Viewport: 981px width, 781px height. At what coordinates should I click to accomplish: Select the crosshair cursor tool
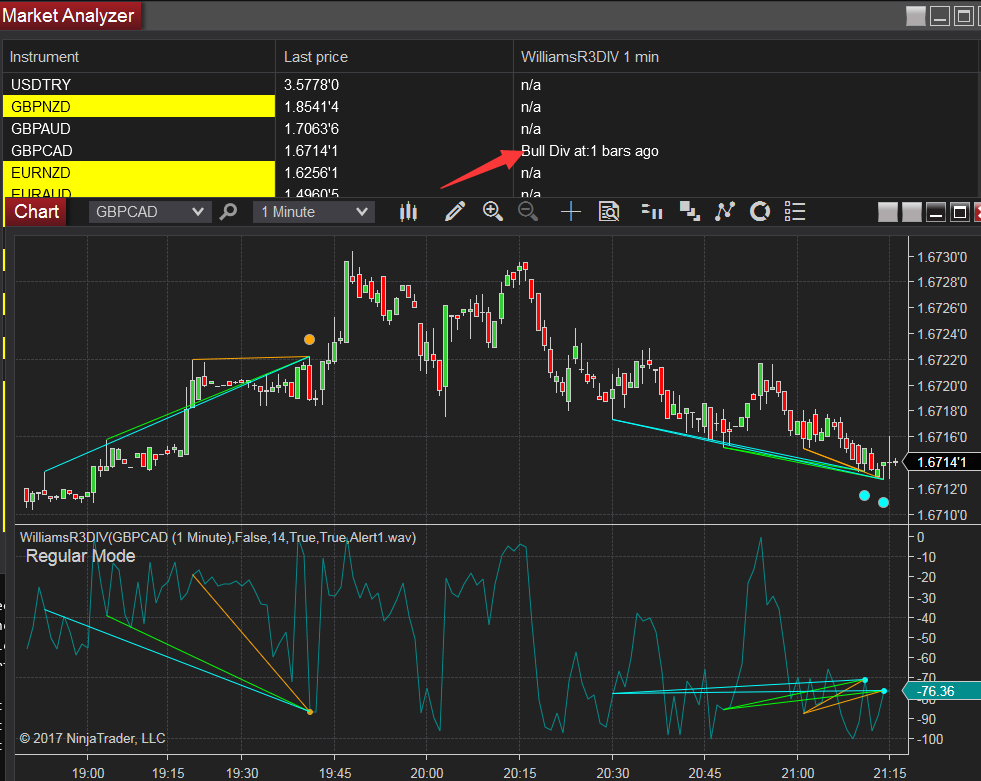click(571, 212)
